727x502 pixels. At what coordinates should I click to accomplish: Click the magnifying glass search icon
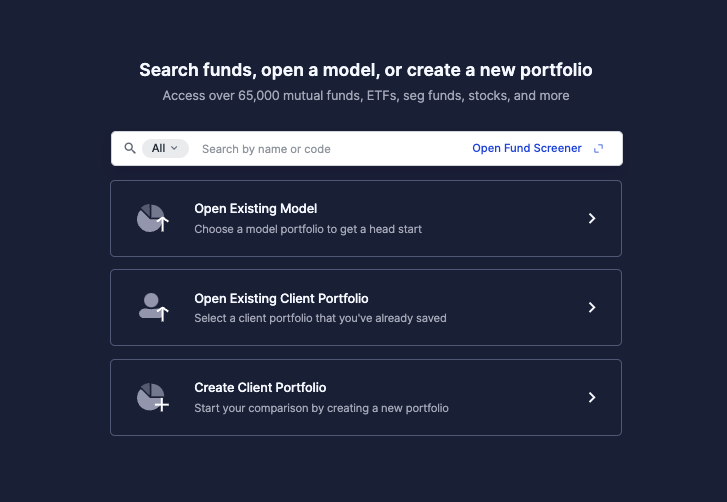[130, 148]
